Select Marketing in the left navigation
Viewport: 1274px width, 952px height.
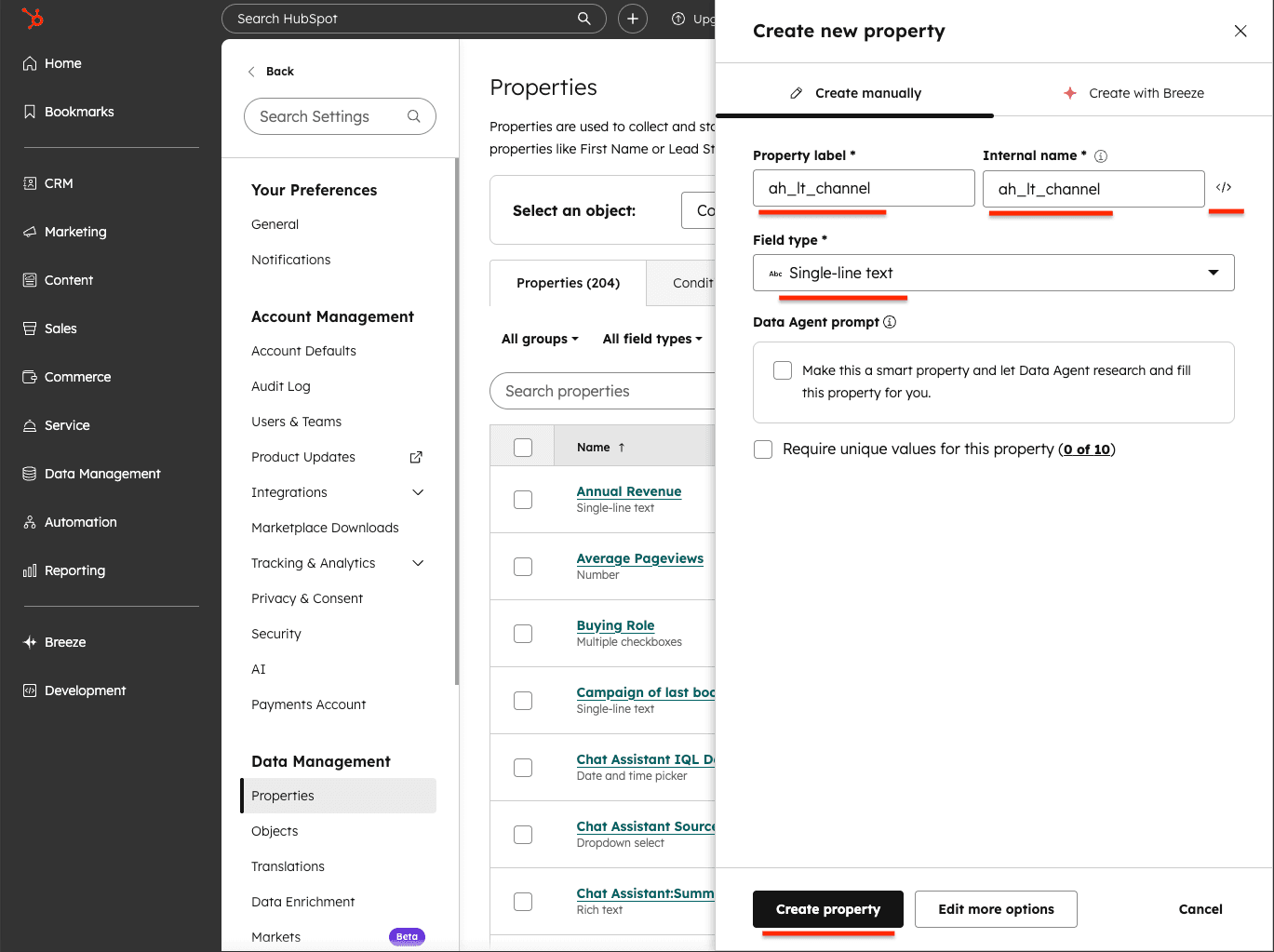74,232
